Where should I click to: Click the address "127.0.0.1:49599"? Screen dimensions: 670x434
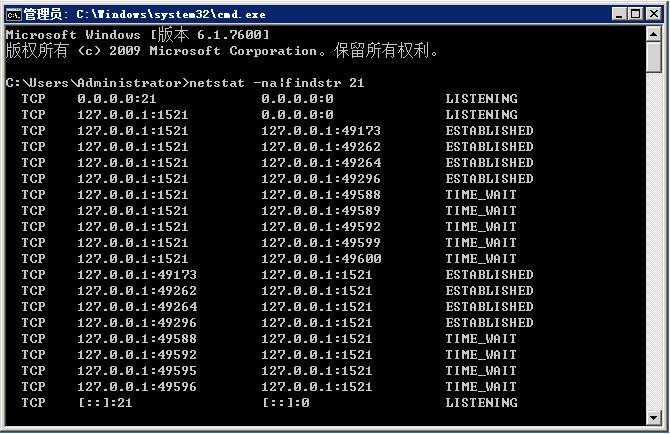click(321, 243)
